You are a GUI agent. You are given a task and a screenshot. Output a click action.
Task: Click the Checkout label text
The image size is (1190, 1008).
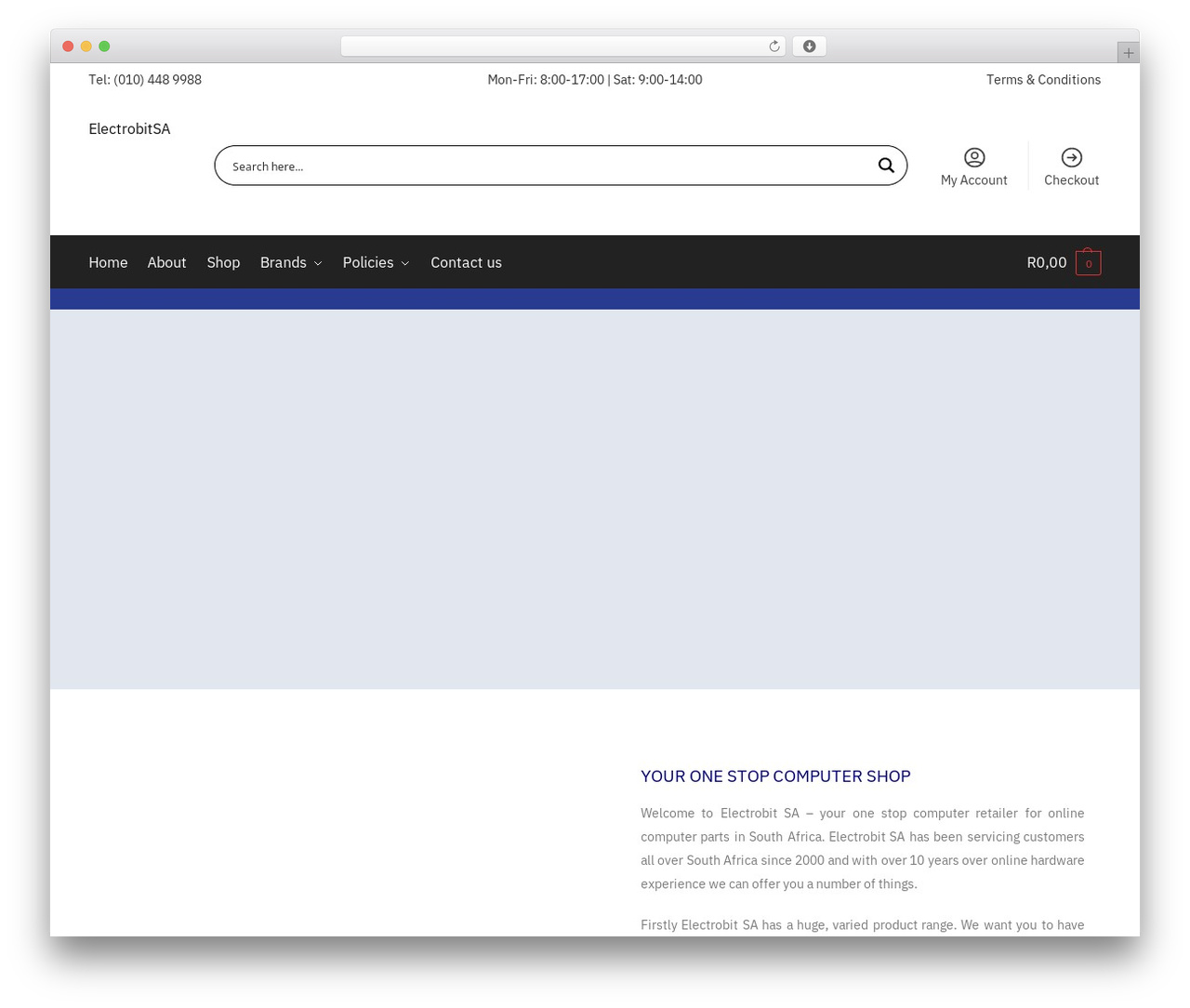1072,180
